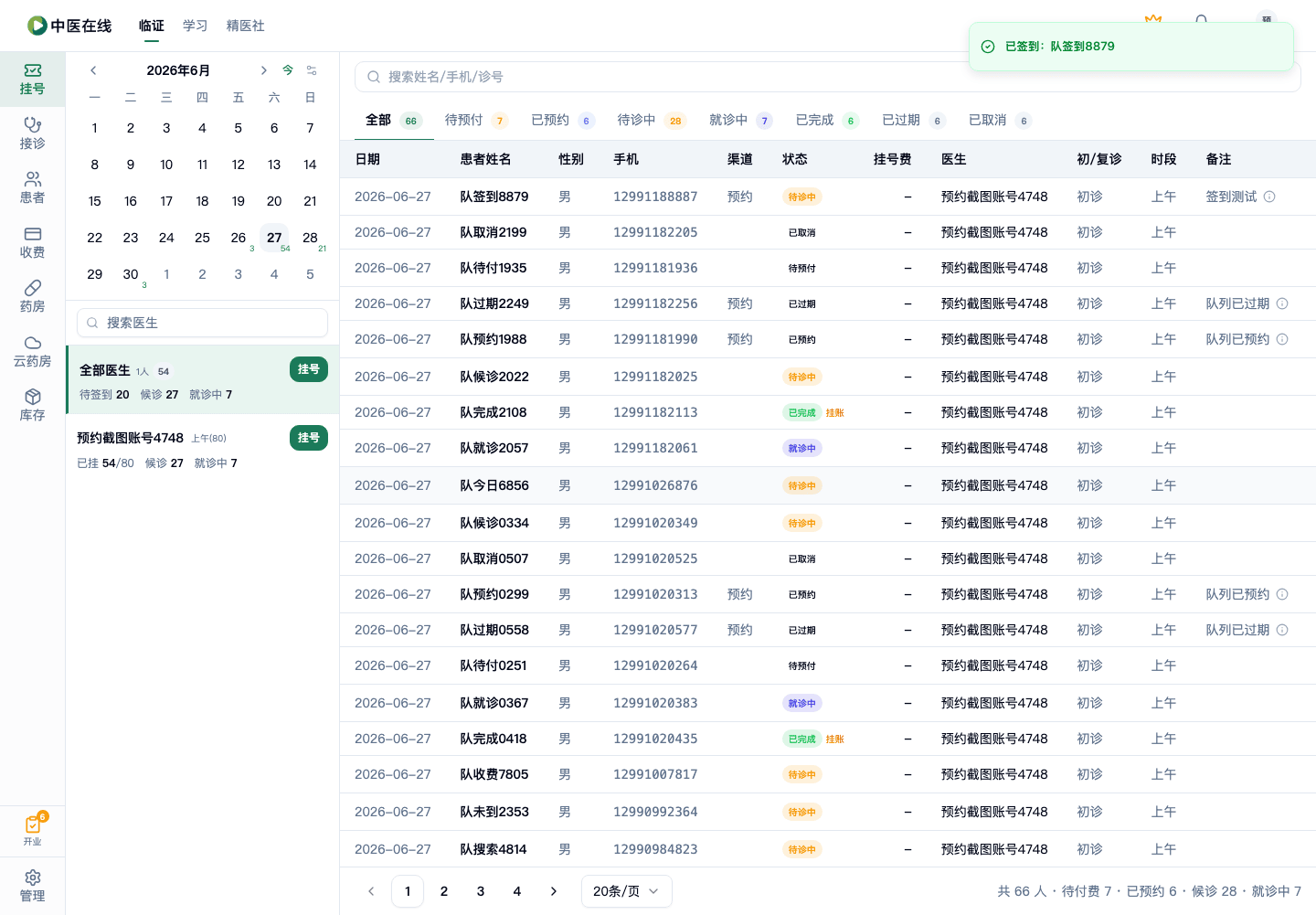1316x915 pixels.
Task: Select June 15 in calendar
Action: coord(95,201)
